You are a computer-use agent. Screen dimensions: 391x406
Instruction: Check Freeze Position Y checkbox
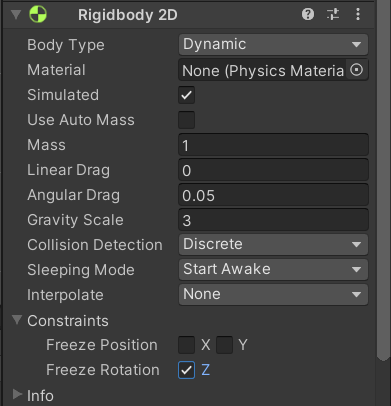coord(224,345)
